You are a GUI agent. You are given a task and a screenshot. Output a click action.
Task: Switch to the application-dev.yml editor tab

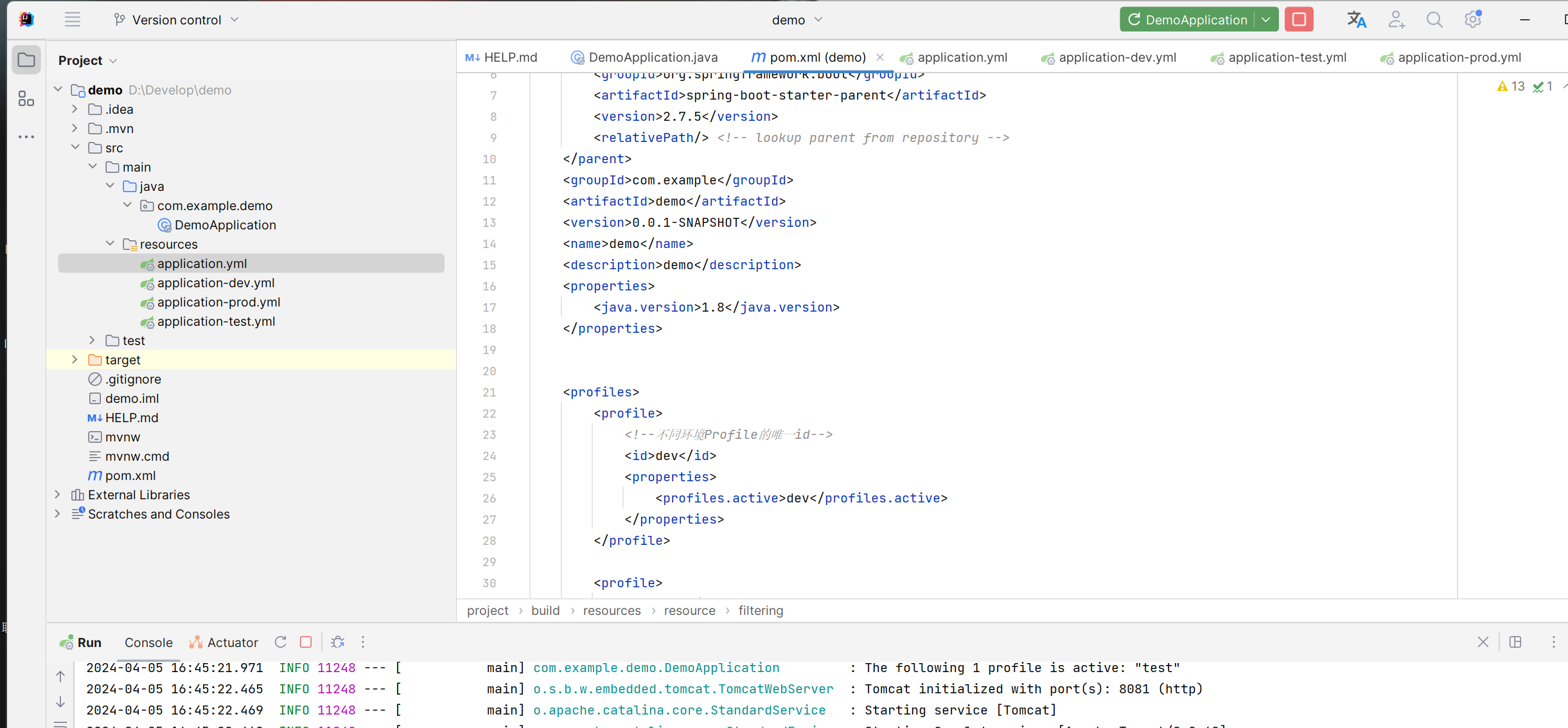(1109, 57)
